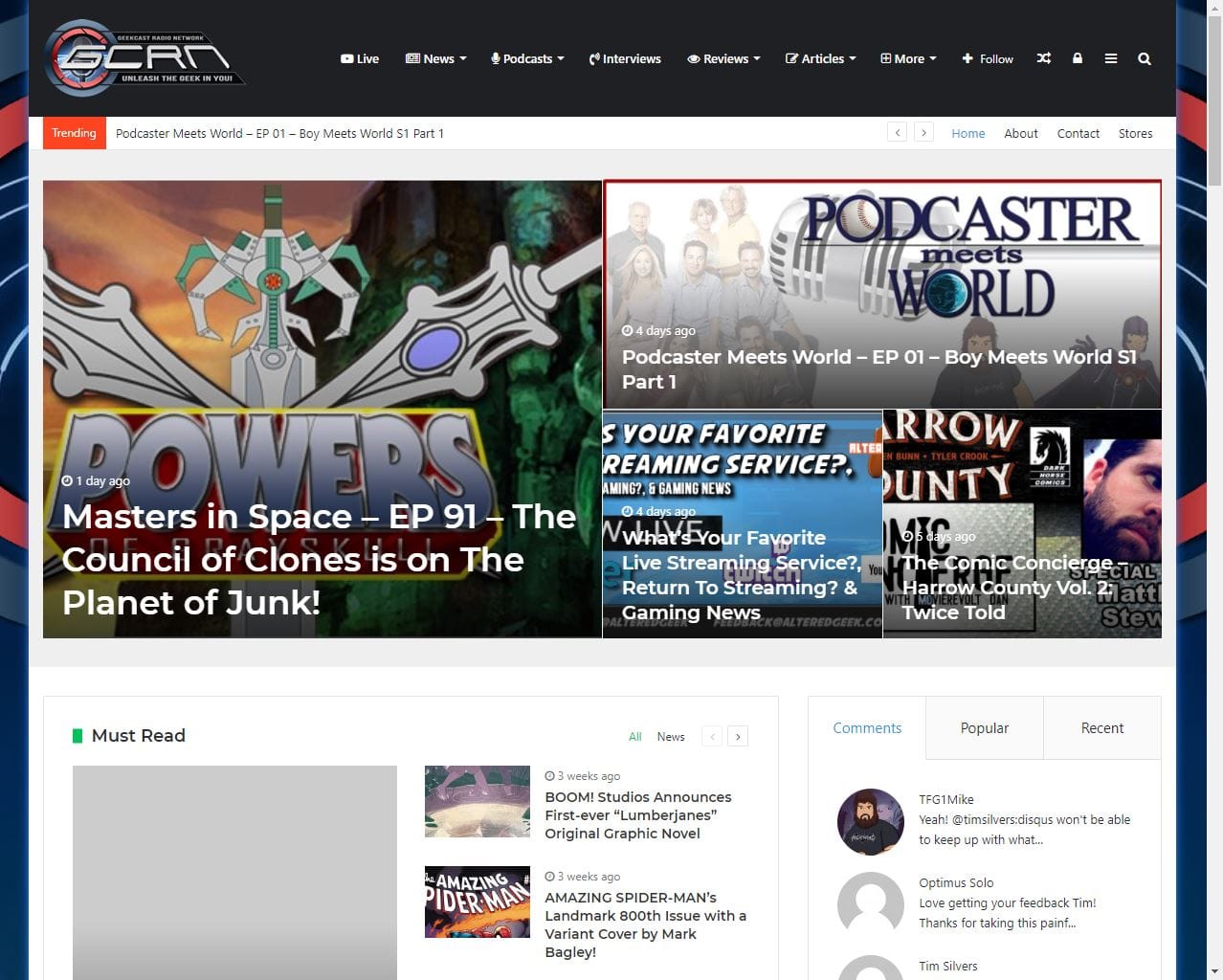Screen dimensions: 1223x980
Task: Click the random article shuffle icon
Action: coord(1044,58)
